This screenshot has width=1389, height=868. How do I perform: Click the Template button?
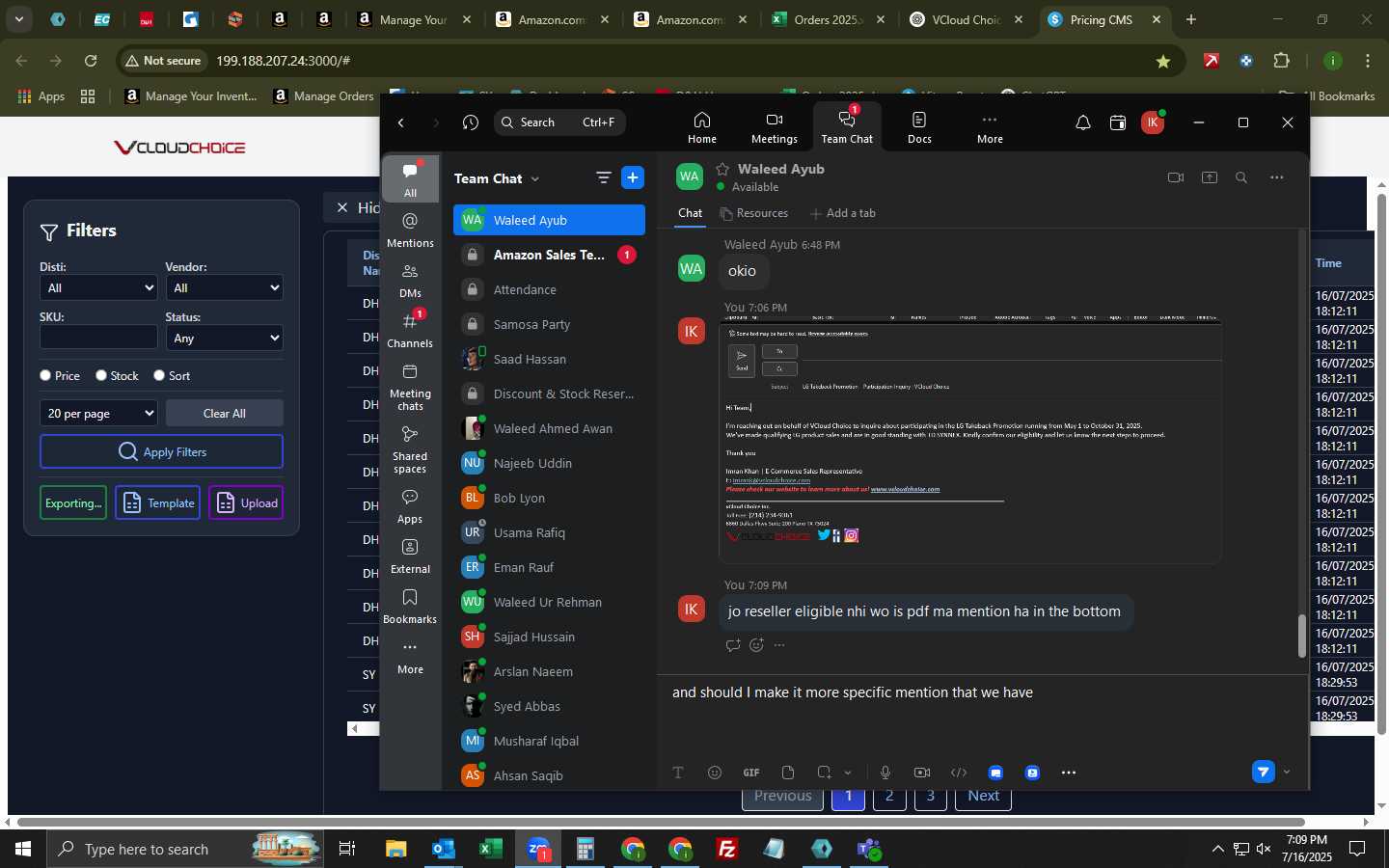[x=157, y=502]
